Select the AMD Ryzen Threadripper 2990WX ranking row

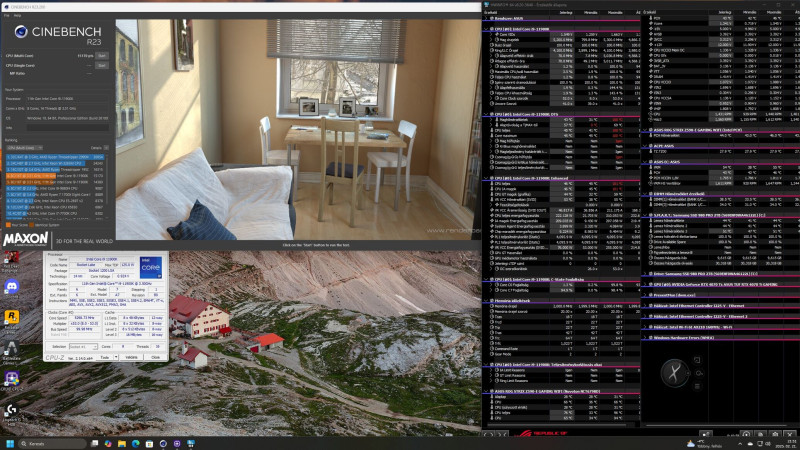click(x=55, y=157)
